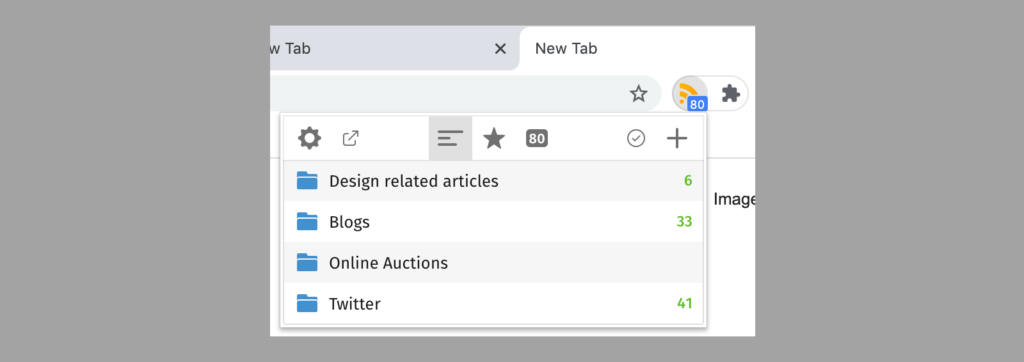Screen dimensions: 1024x362
Task: Show starred articles via star icon
Action: point(494,139)
